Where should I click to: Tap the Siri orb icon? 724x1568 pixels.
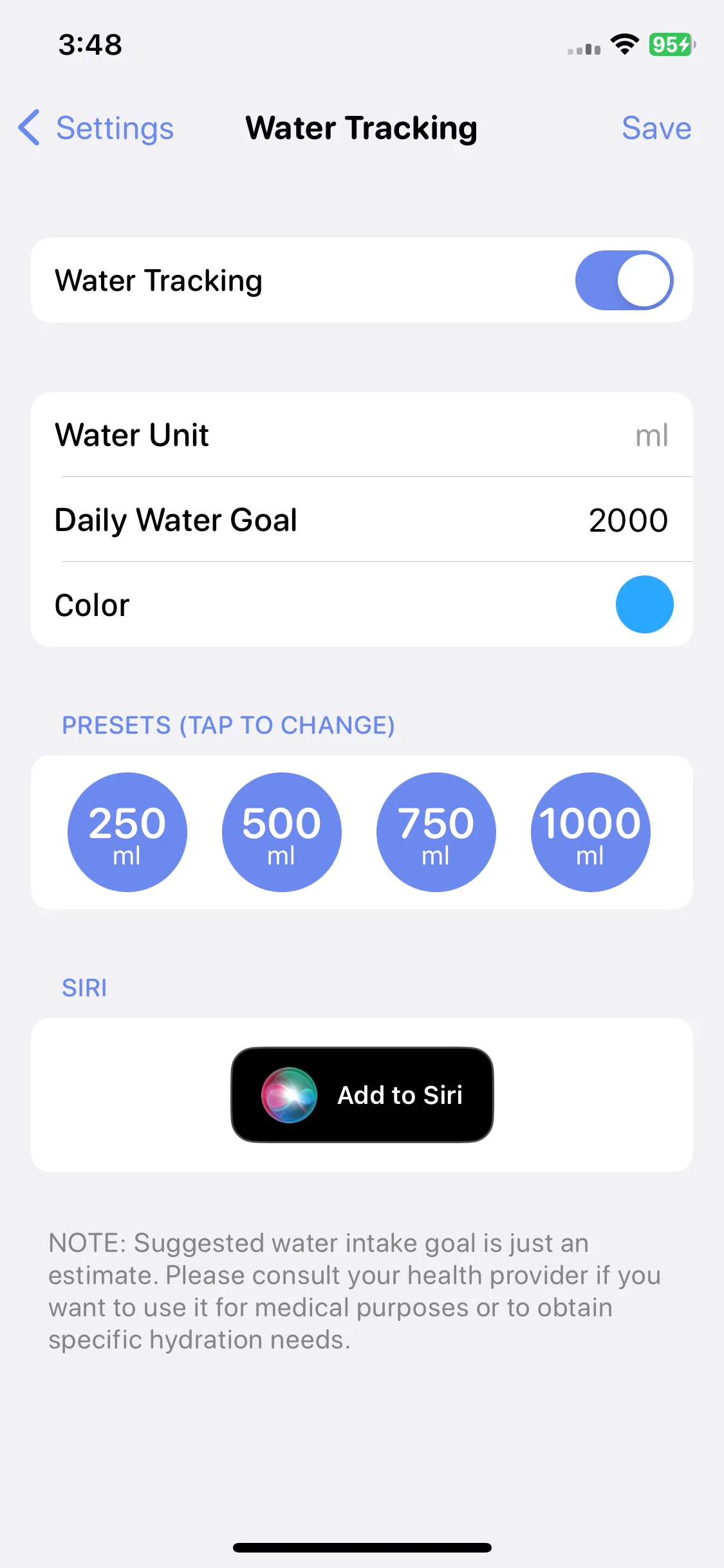click(289, 1095)
